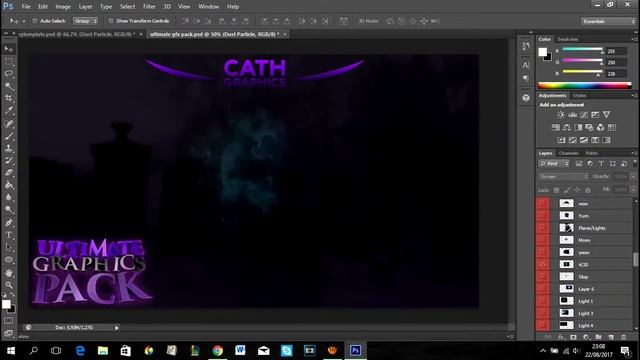The image size is (640, 360).
Task: Select the Eraser tool
Action: (9, 173)
